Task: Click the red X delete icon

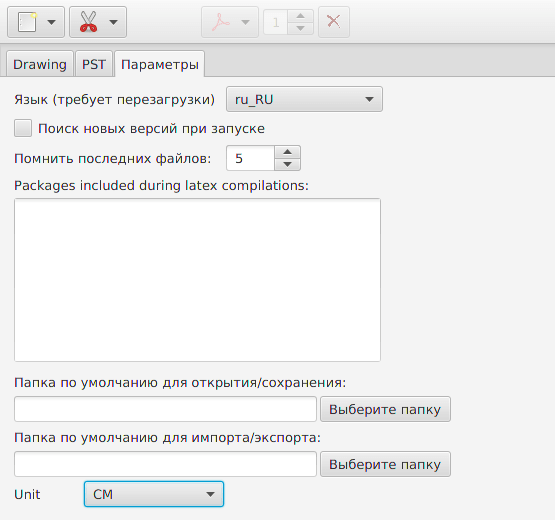Action: tap(334, 22)
